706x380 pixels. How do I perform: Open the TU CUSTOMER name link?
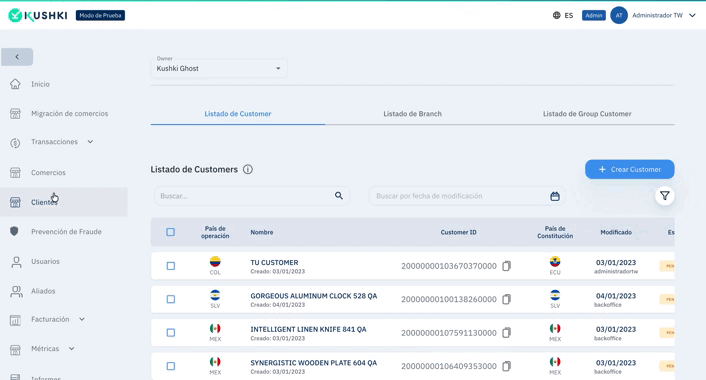click(x=274, y=262)
